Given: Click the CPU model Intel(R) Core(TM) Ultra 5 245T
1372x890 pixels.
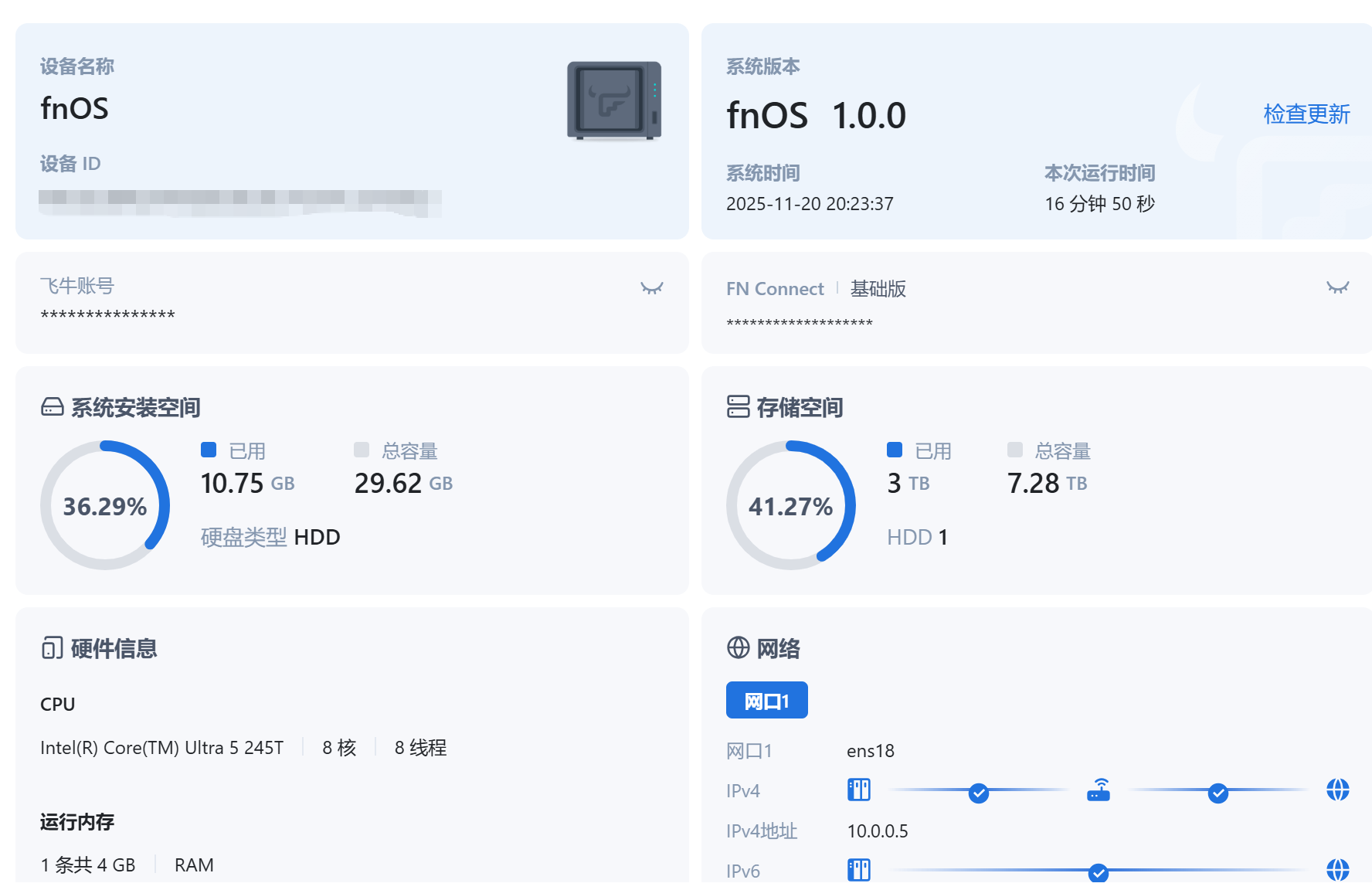Looking at the screenshot, I should coord(162,748).
